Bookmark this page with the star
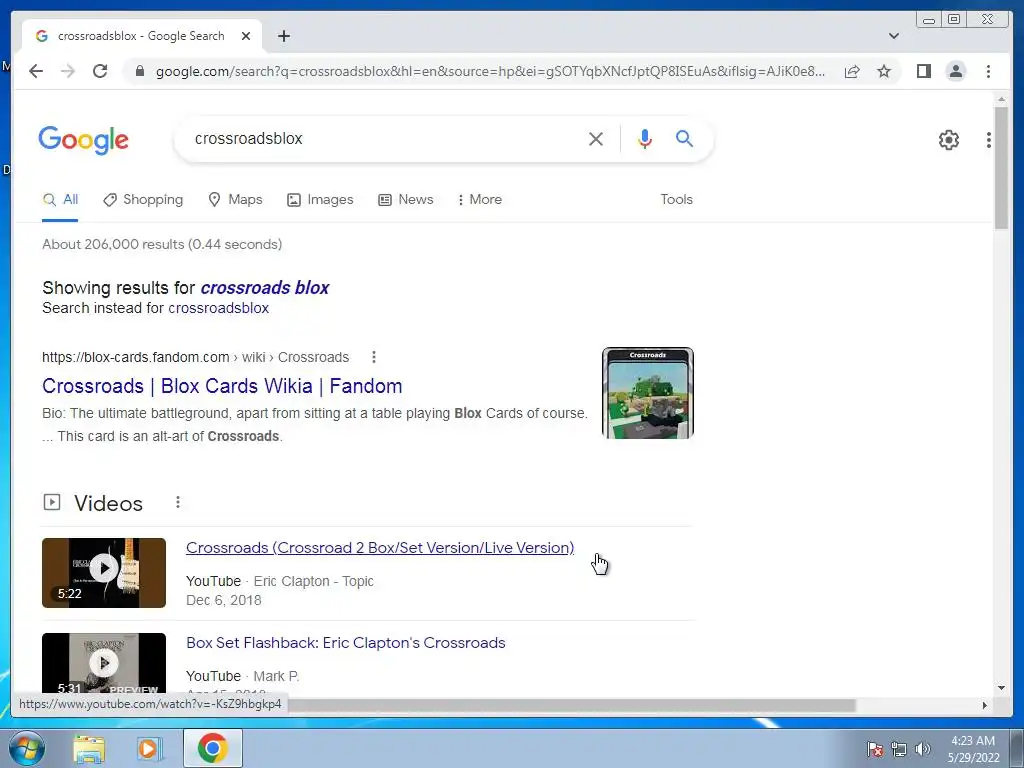The height and width of the screenshot is (768, 1024). coord(884,71)
